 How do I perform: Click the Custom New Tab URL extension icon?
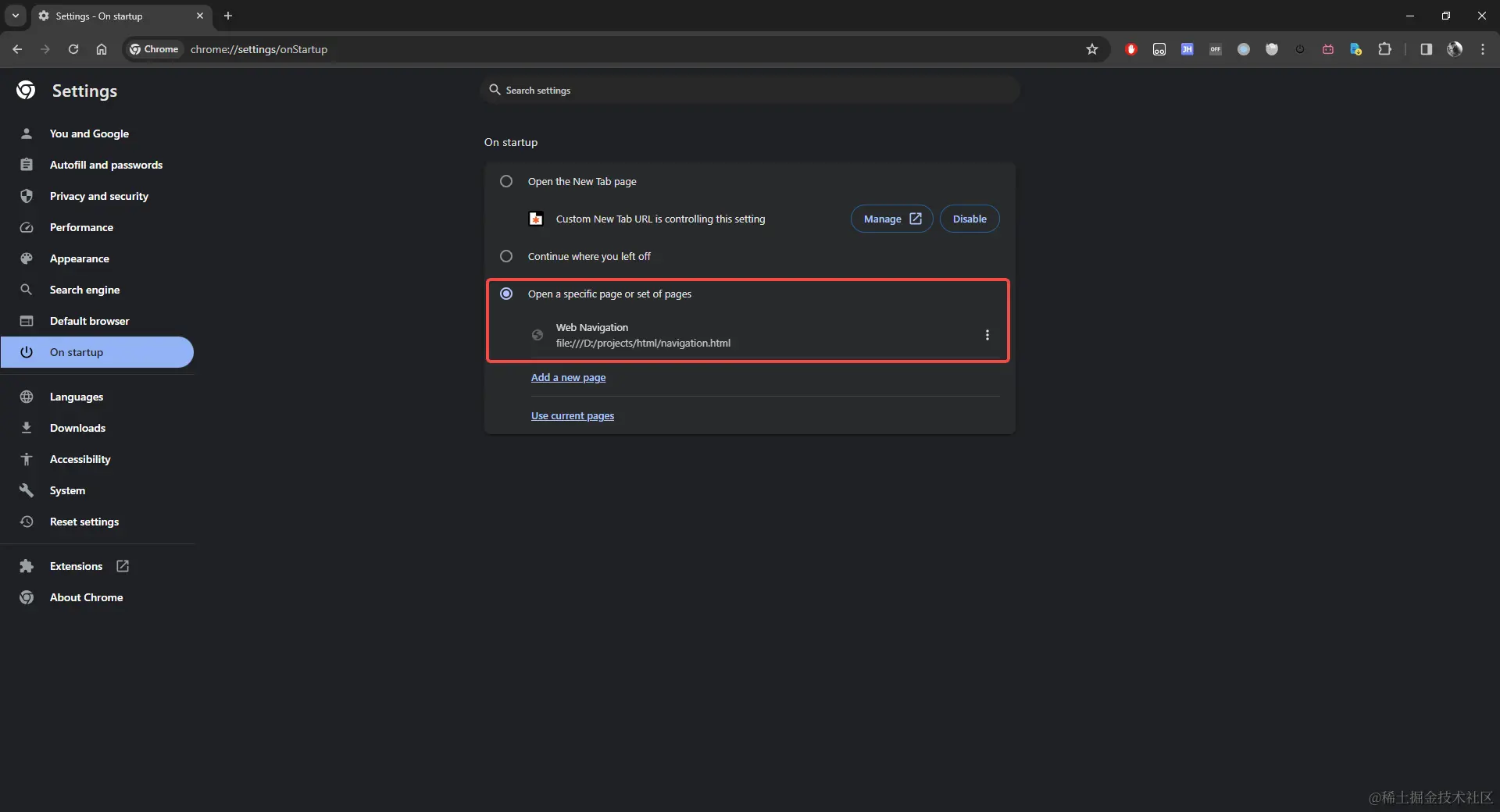click(x=536, y=219)
